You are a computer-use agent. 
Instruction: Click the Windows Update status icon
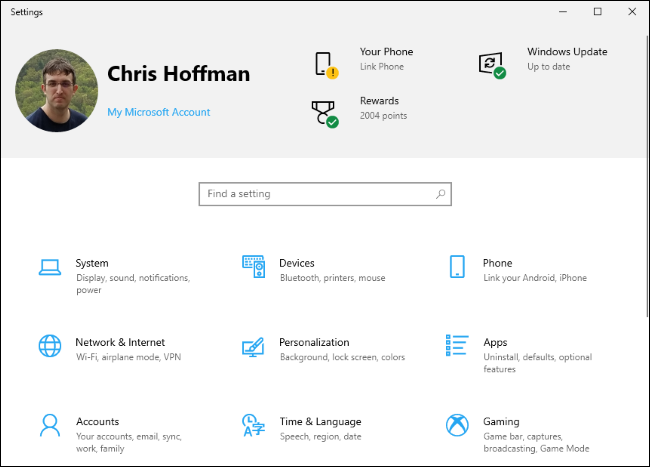(x=492, y=65)
